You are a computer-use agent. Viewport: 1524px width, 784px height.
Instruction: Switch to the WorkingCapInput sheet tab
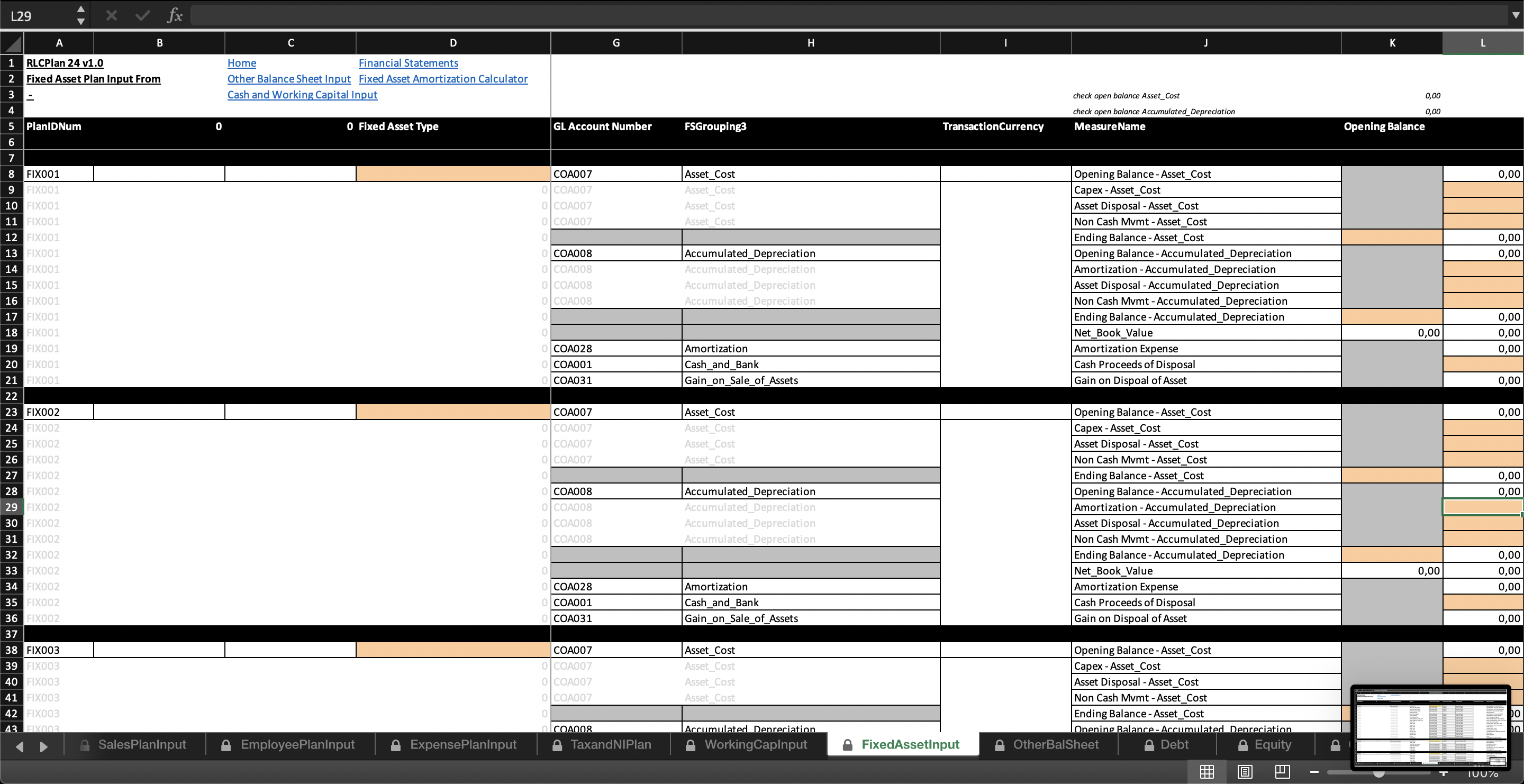(748, 744)
